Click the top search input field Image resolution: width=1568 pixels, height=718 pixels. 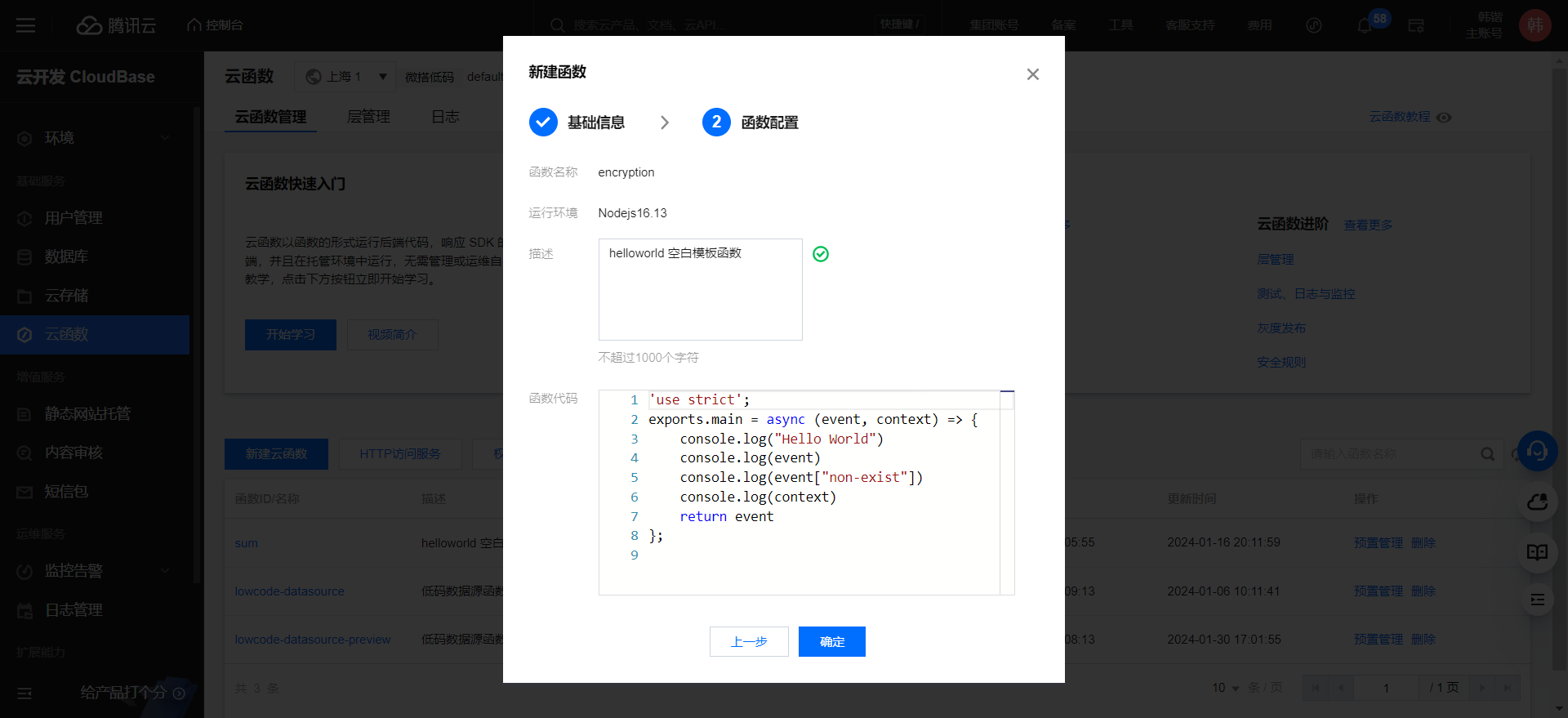[719, 25]
